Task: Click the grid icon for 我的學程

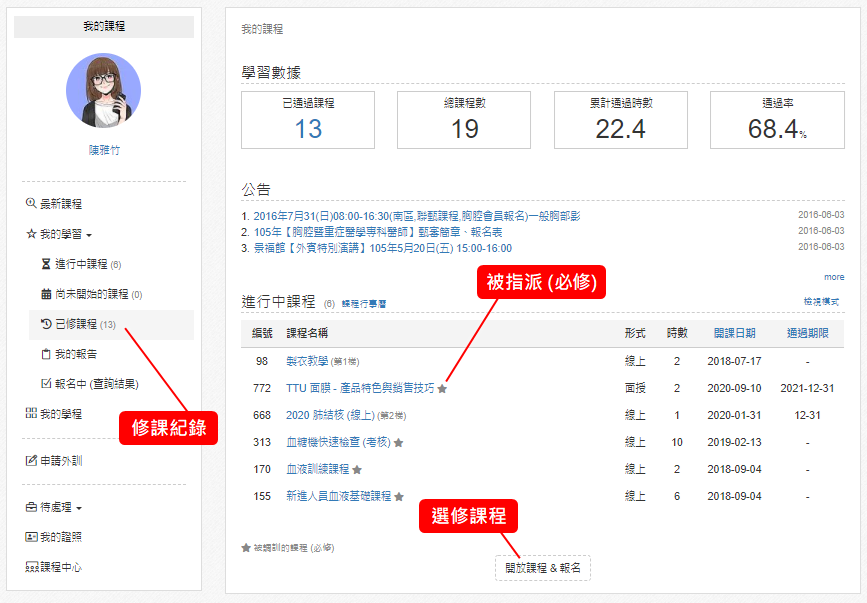Action: pos(30,413)
